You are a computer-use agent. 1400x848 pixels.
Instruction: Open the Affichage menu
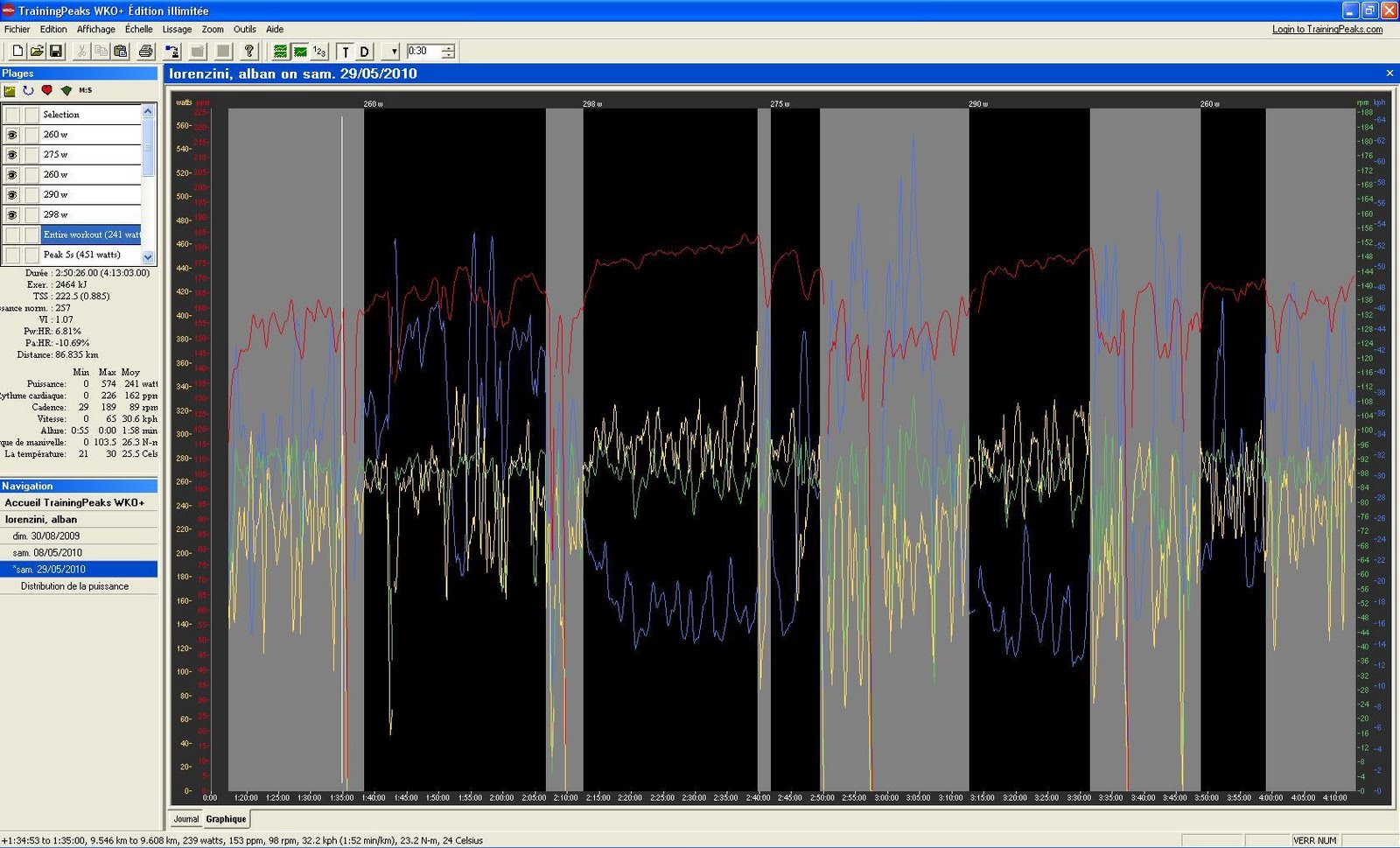pos(96,29)
